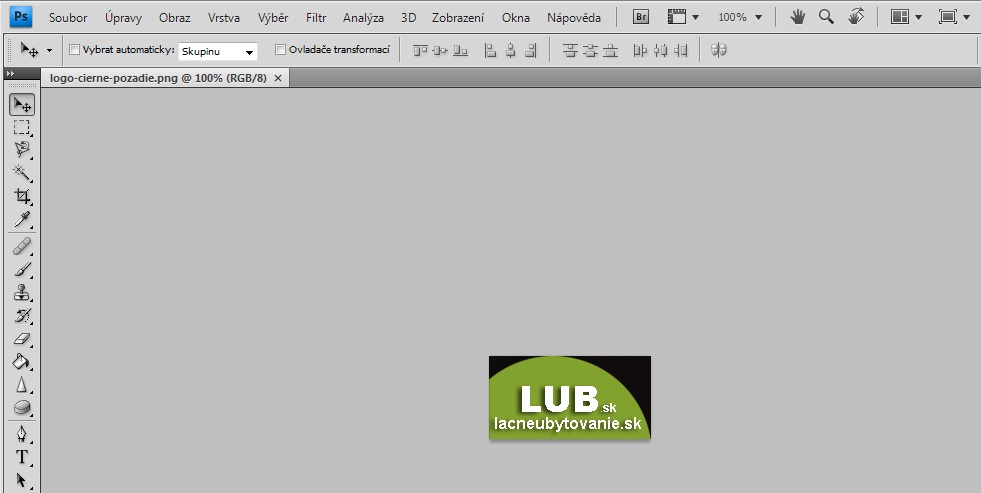Open the Zobrazení menu
The height and width of the screenshot is (493, 981).
[x=458, y=18]
